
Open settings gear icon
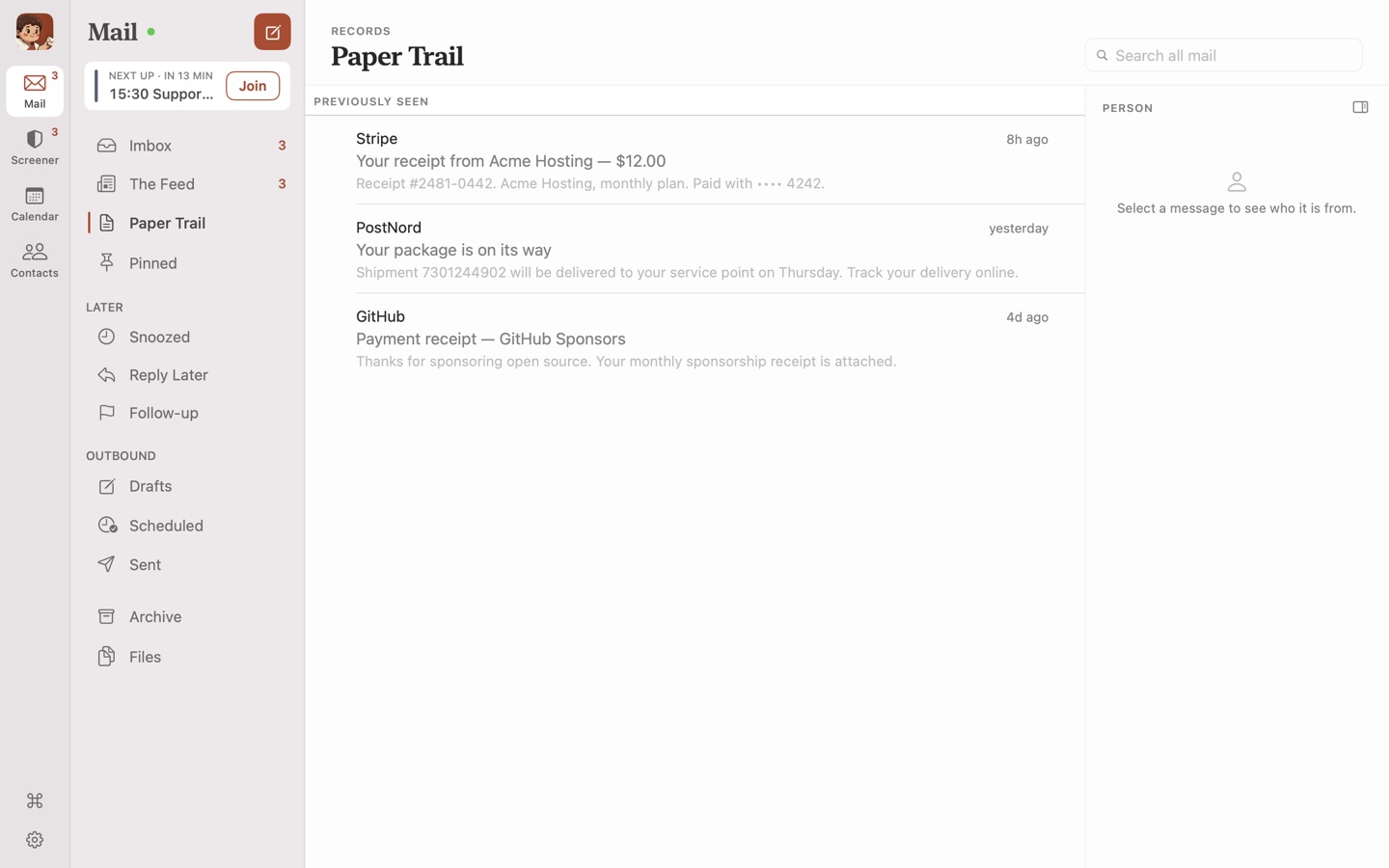coord(35,840)
